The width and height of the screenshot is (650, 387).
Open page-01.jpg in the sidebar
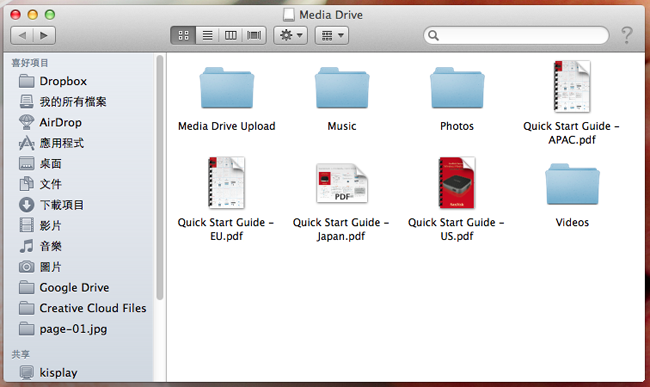79,329
